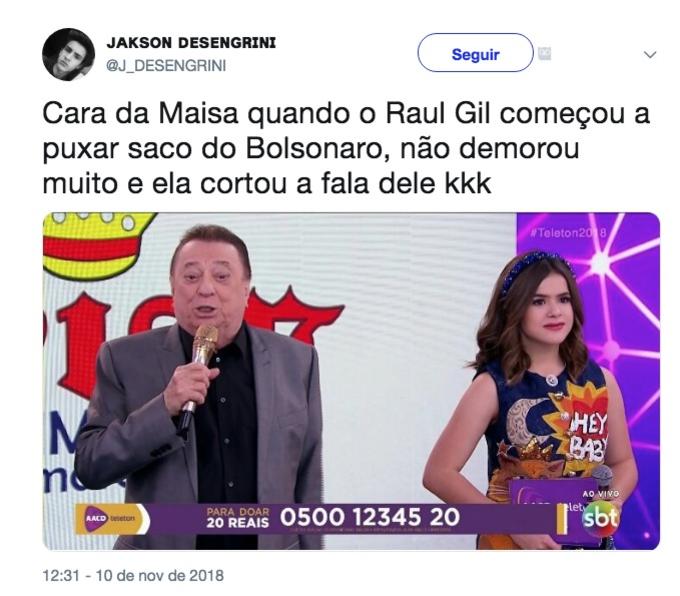The width and height of the screenshot is (680, 596).
Task: Click the AACD Teleton logo badge
Action: click(x=112, y=518)
